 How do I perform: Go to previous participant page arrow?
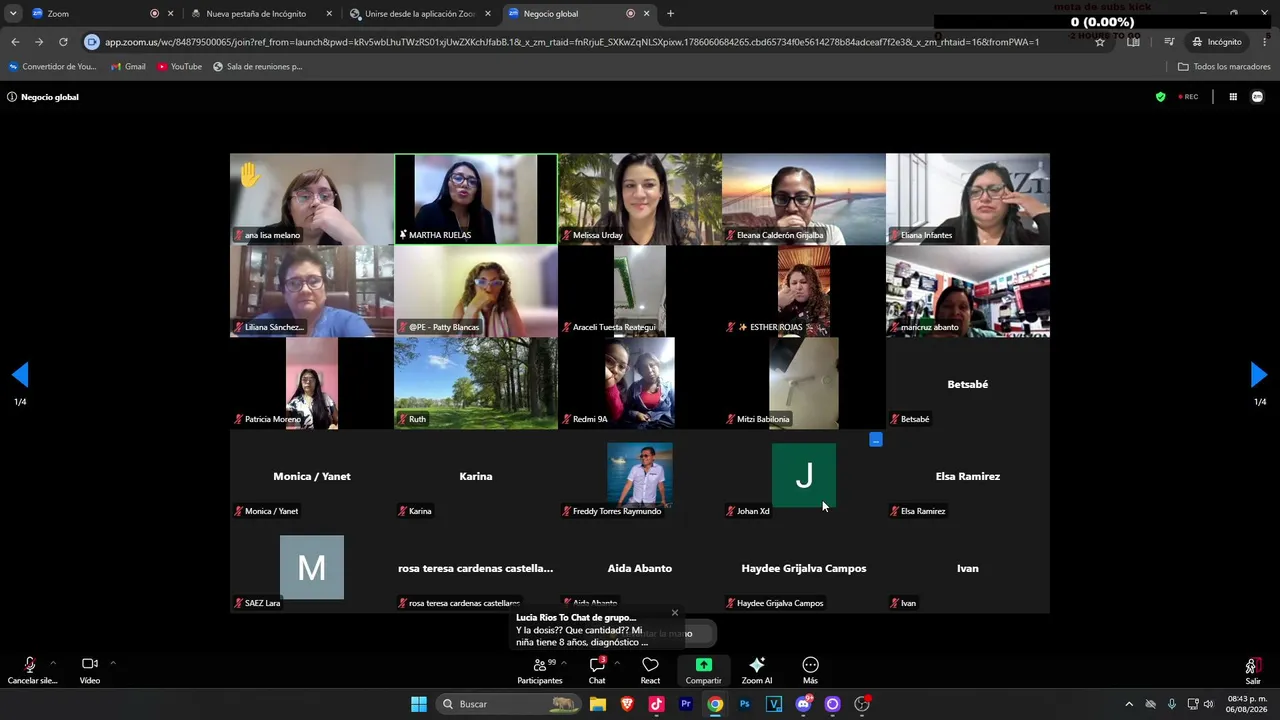point(20,375)
